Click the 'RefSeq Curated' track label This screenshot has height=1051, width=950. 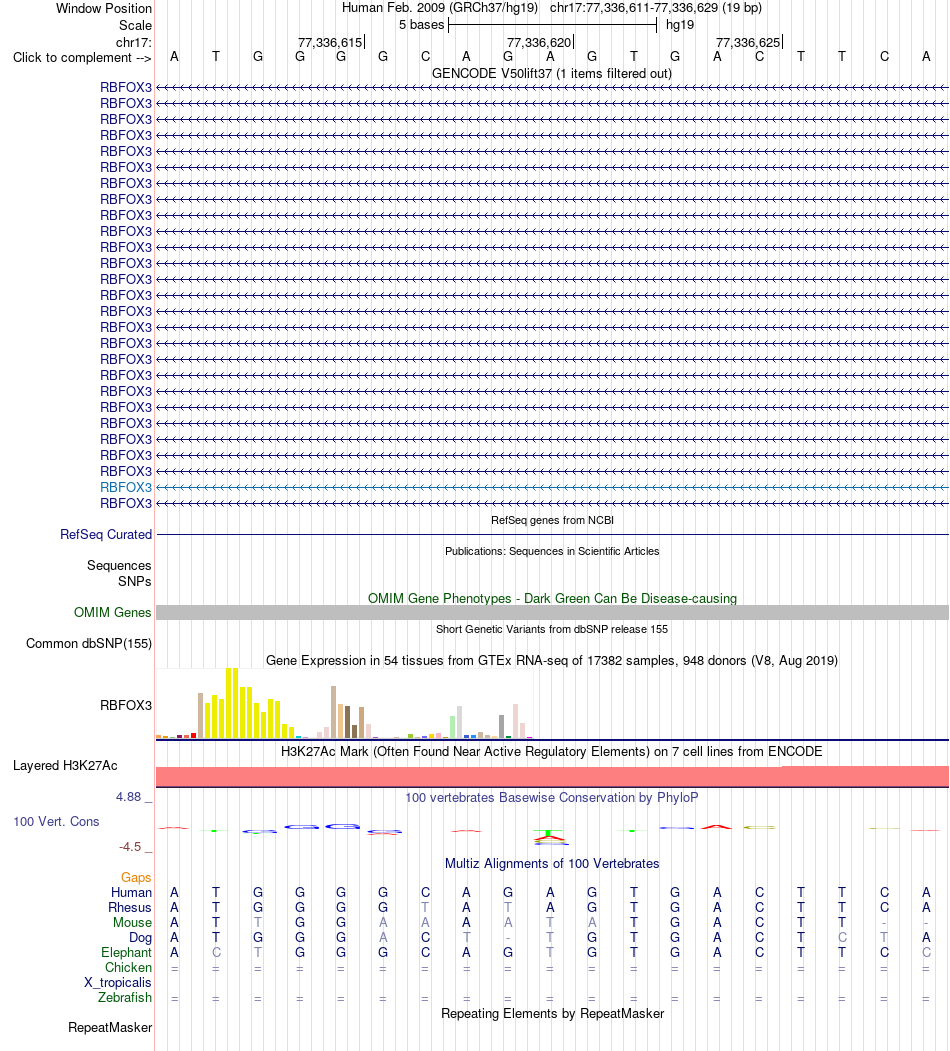coord(106,534)
